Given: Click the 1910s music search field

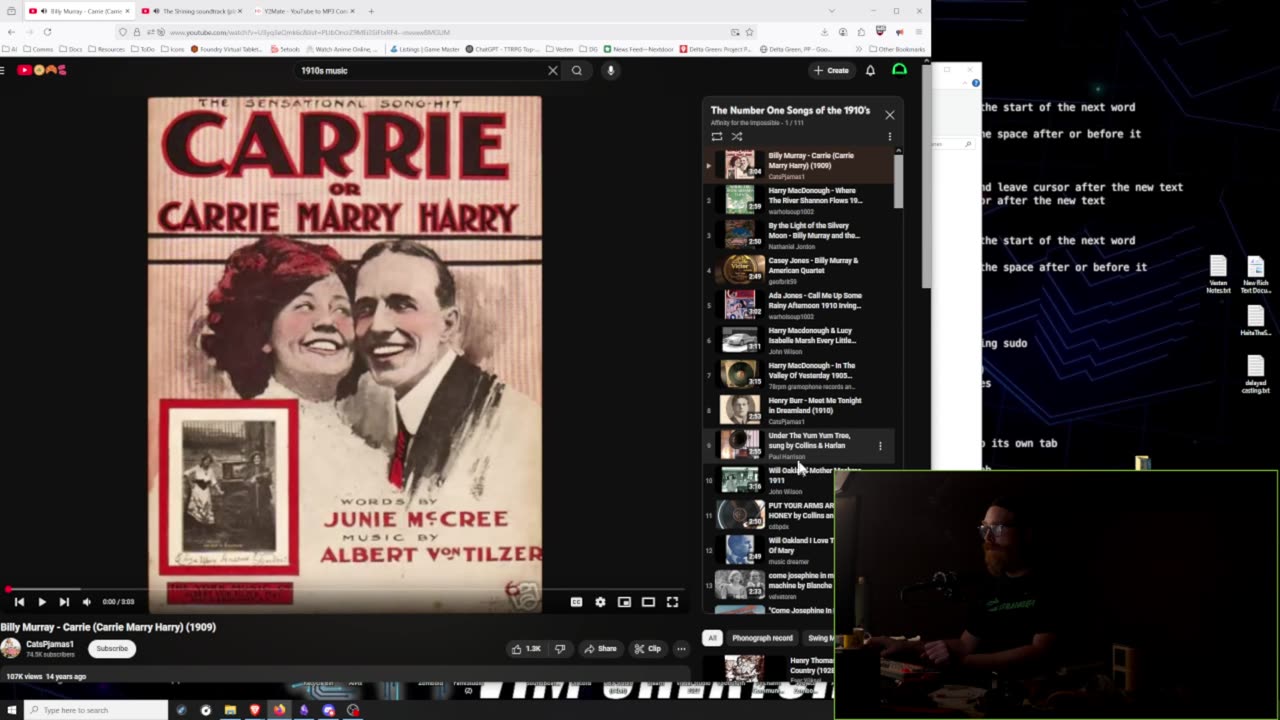Looking at the screenshot, I should (420, 71).
